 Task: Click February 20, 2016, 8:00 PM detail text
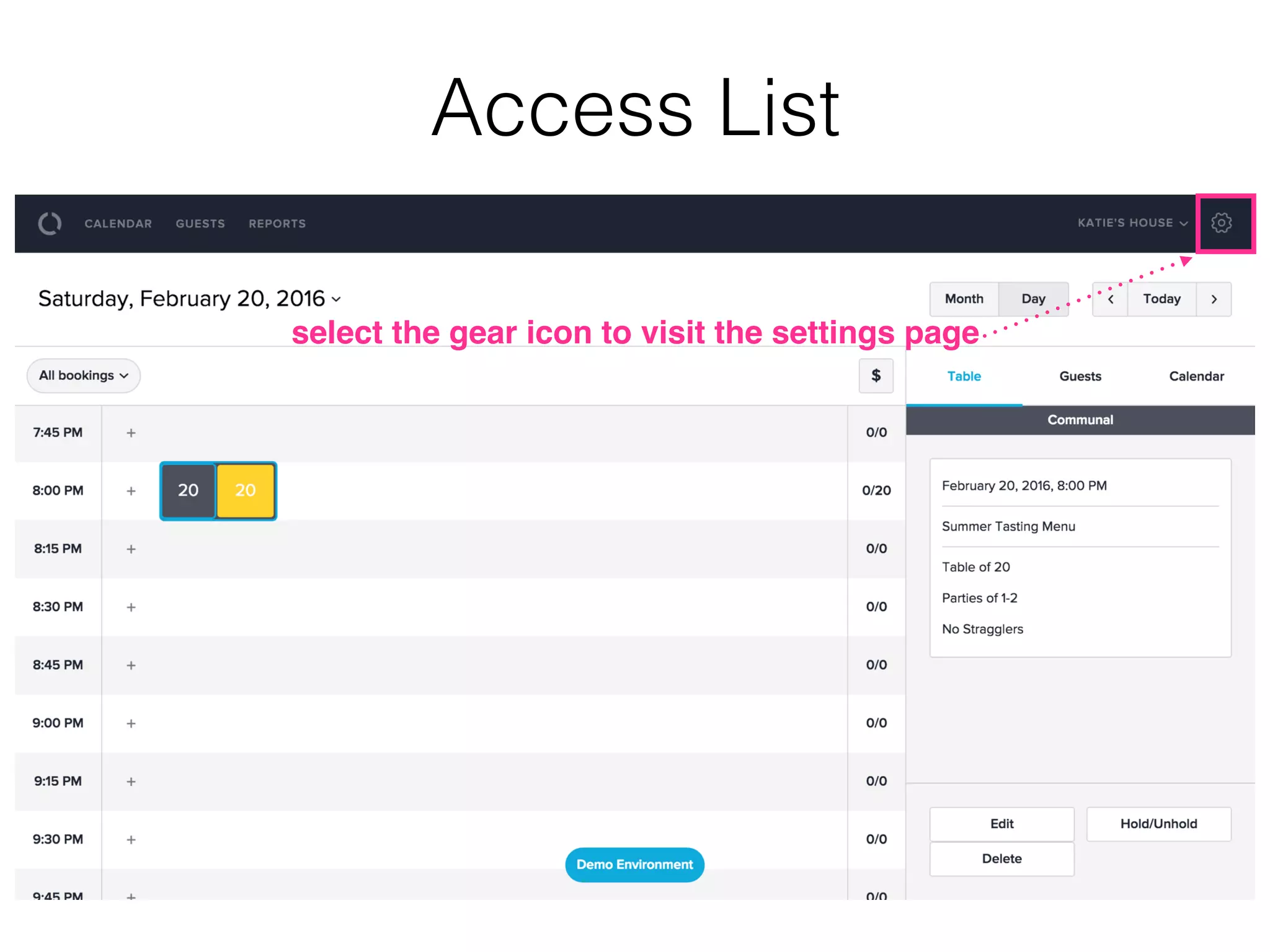point(1024,486)
